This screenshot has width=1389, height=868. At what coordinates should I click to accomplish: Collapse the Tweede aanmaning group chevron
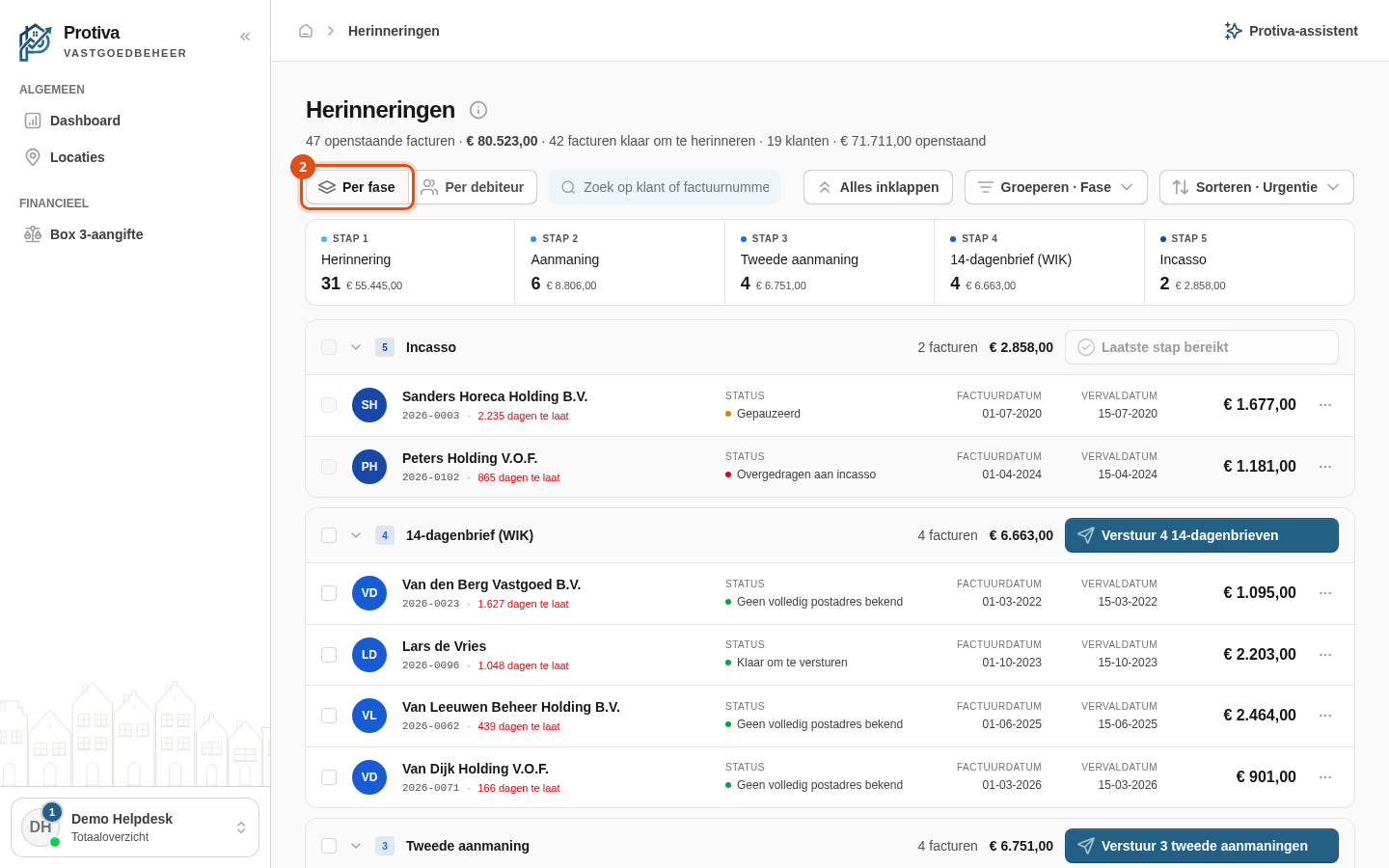click(356, 846)
